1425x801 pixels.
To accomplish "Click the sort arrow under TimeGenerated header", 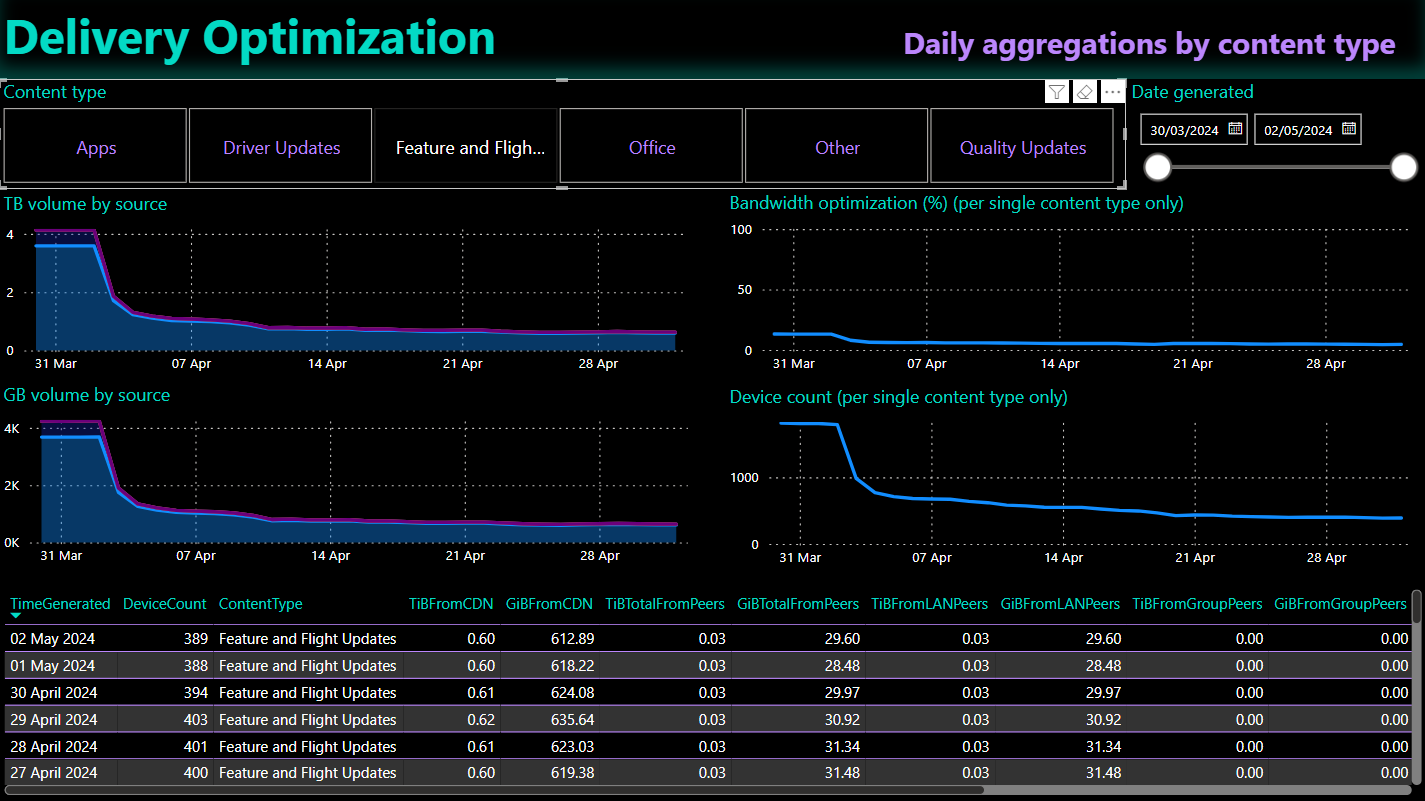I will point(16,616).
